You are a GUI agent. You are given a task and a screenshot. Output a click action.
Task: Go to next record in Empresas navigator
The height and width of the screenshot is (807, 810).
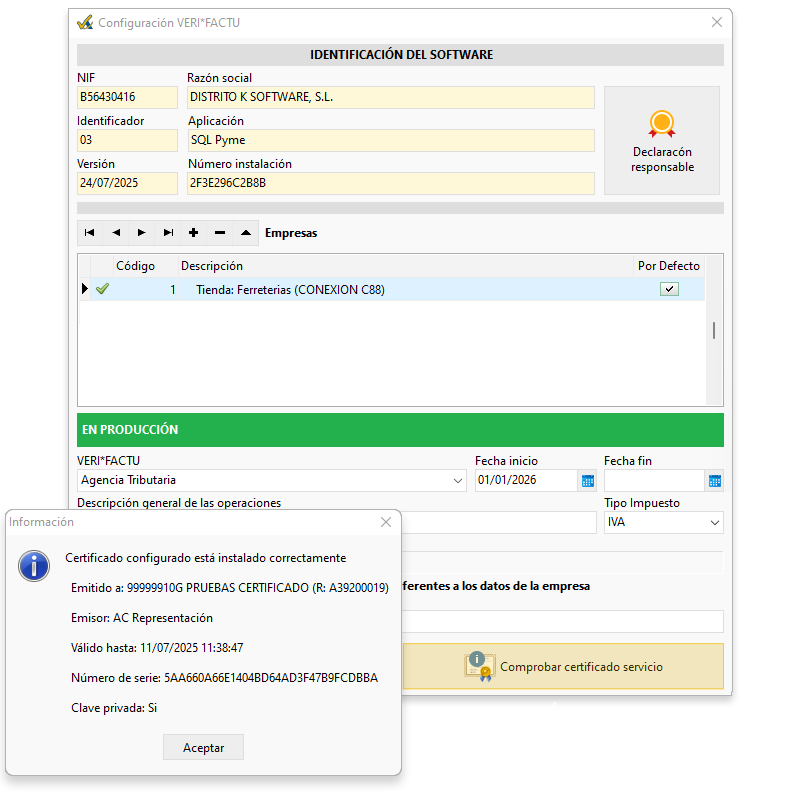142,233
